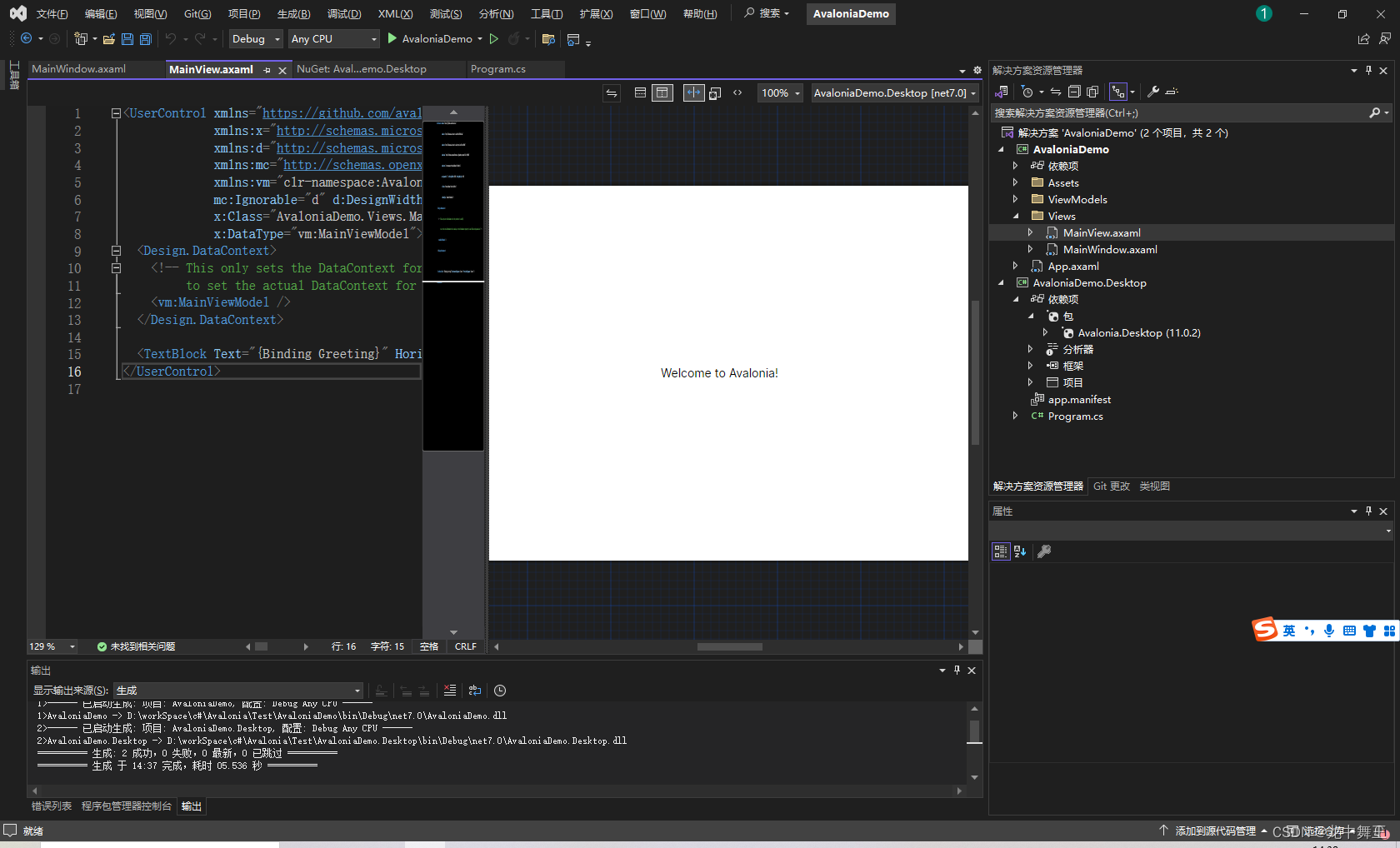
Task: Expand the ViewModels folder node
Action: (x=1015, y=199)
